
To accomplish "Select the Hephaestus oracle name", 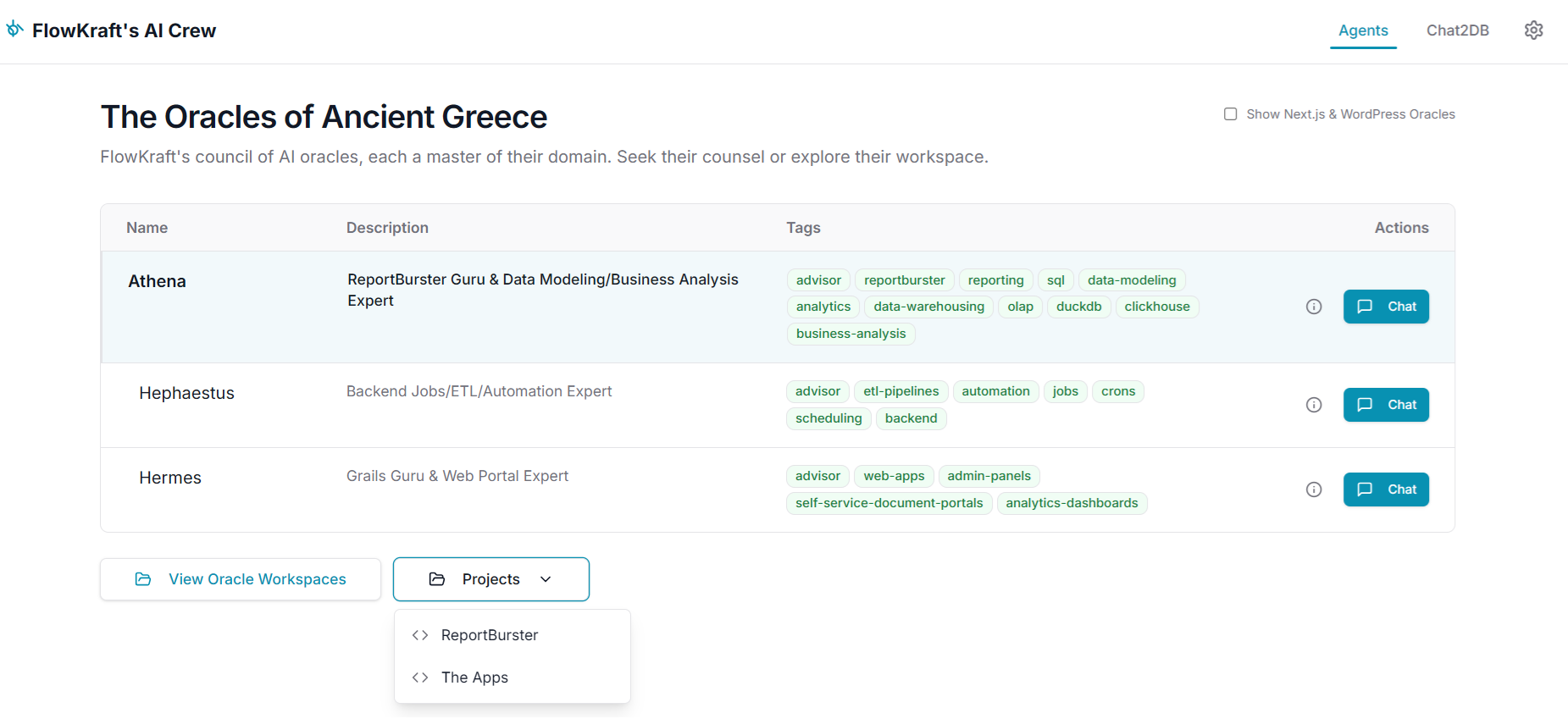I will [x=186, y=393].
